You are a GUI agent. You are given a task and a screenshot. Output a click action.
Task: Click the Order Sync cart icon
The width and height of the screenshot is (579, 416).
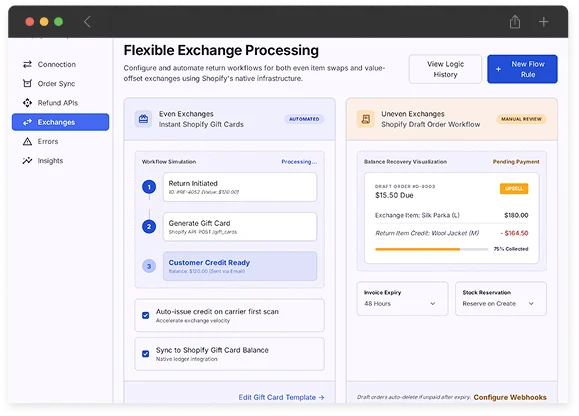(x=27, y=83)
